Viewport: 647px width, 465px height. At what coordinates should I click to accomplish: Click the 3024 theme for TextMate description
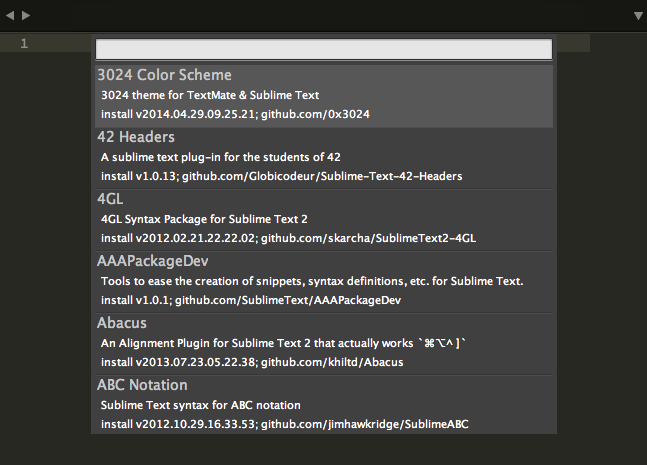(x=210, y=95)
